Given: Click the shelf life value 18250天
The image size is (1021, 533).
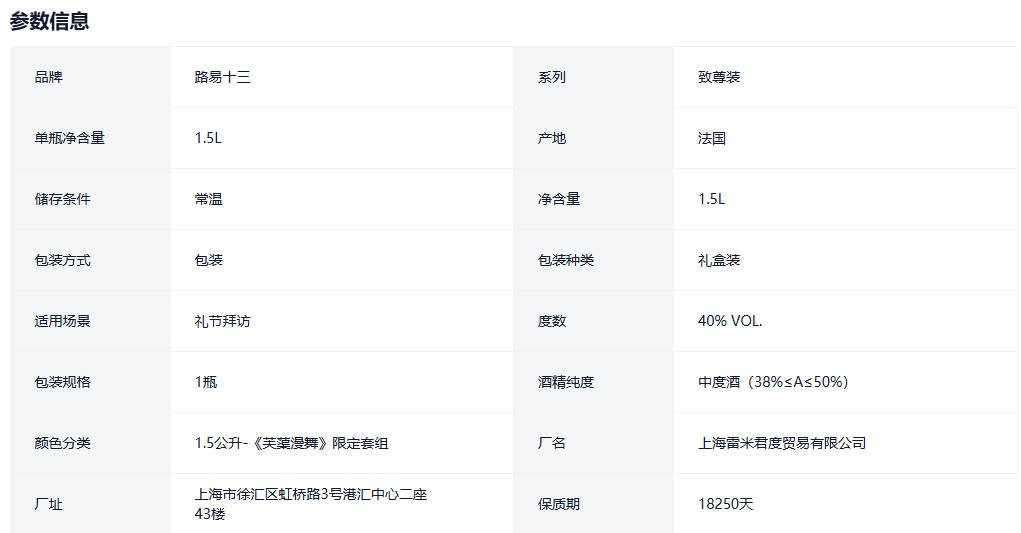Looking at the screenshot, I should (x=725, y=504).
